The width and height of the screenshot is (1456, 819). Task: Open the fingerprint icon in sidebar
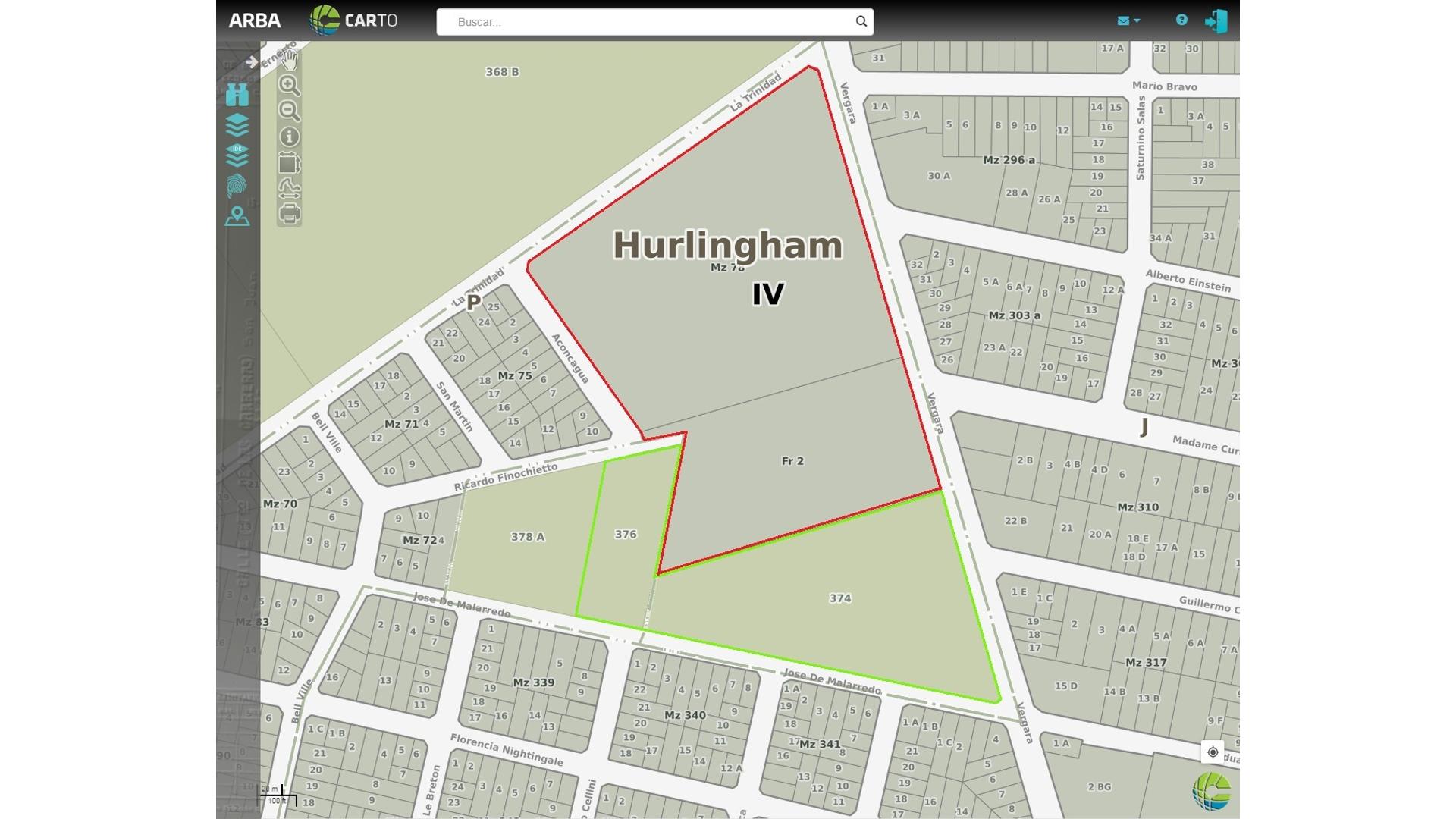[x=237, y=187]
